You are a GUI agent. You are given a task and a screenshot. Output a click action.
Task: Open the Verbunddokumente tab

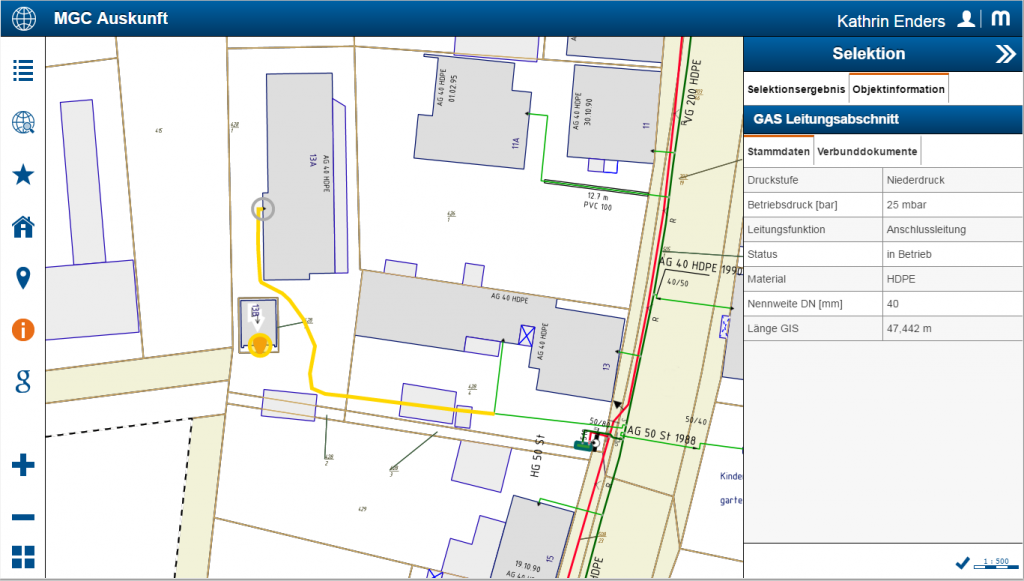pyautogui.click(x=867, y=152)
